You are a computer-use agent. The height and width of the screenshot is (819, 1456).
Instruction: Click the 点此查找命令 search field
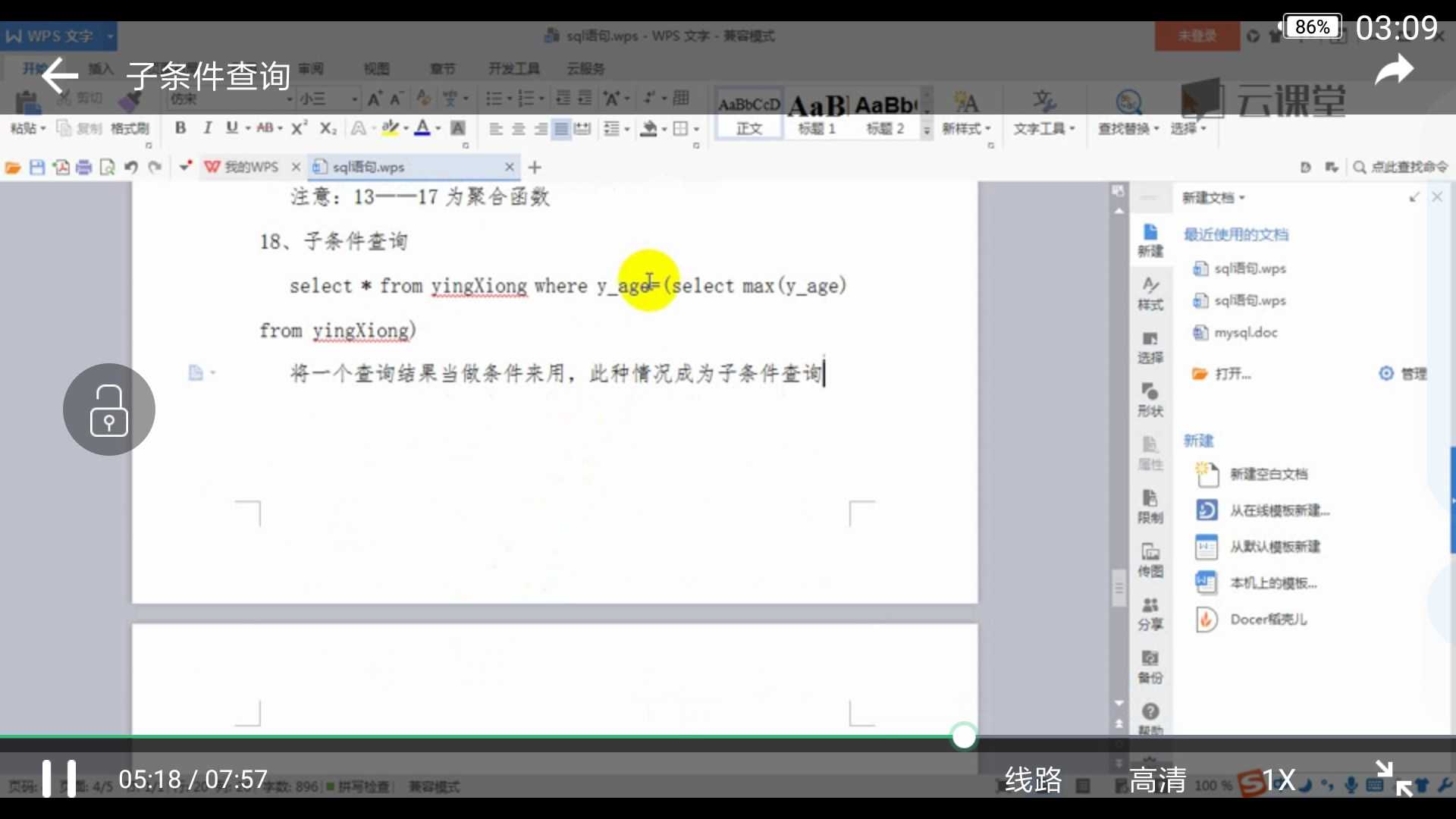coord(1401,167)
